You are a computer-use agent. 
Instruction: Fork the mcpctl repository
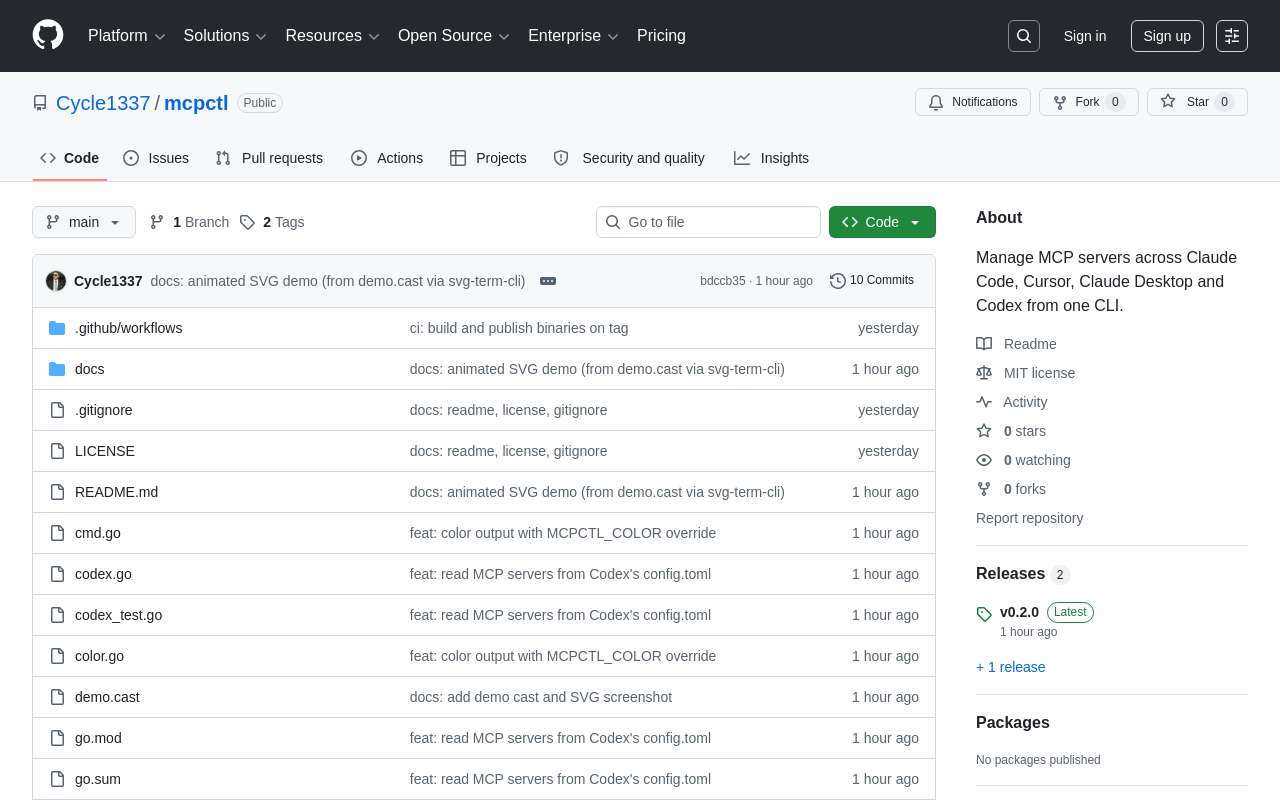tap(1089, 102)
